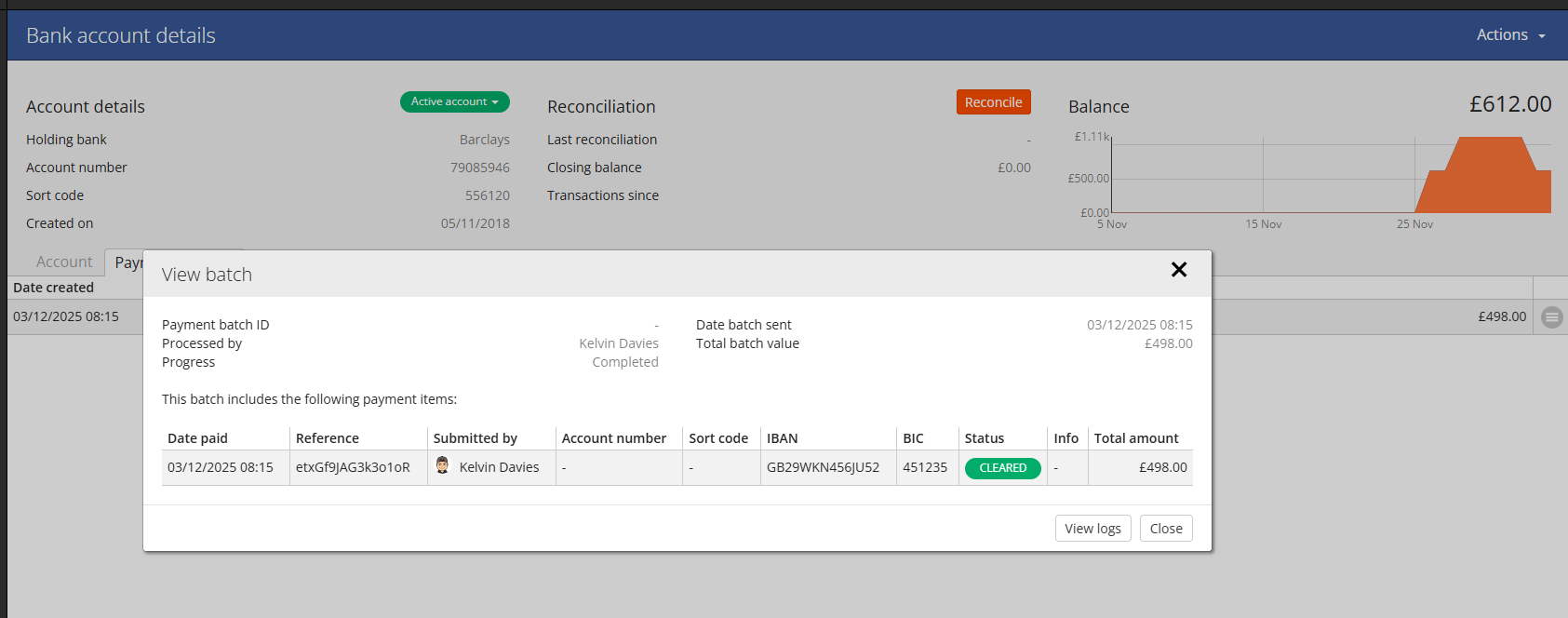Select batch row dated 03/12/2025 08:15
Screen dimensions: 1568x618
click(66, 316)
